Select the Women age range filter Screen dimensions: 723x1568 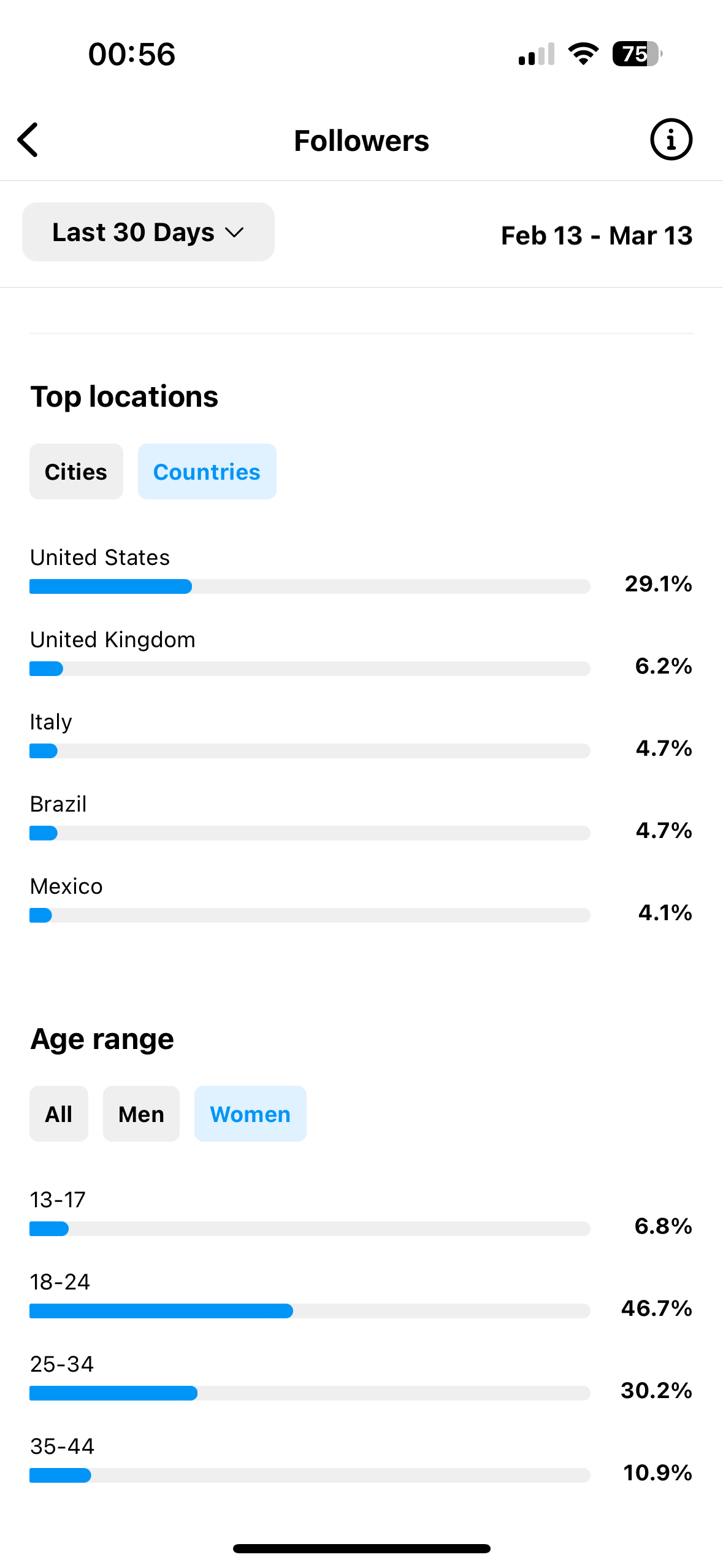tap(250, 1113)
